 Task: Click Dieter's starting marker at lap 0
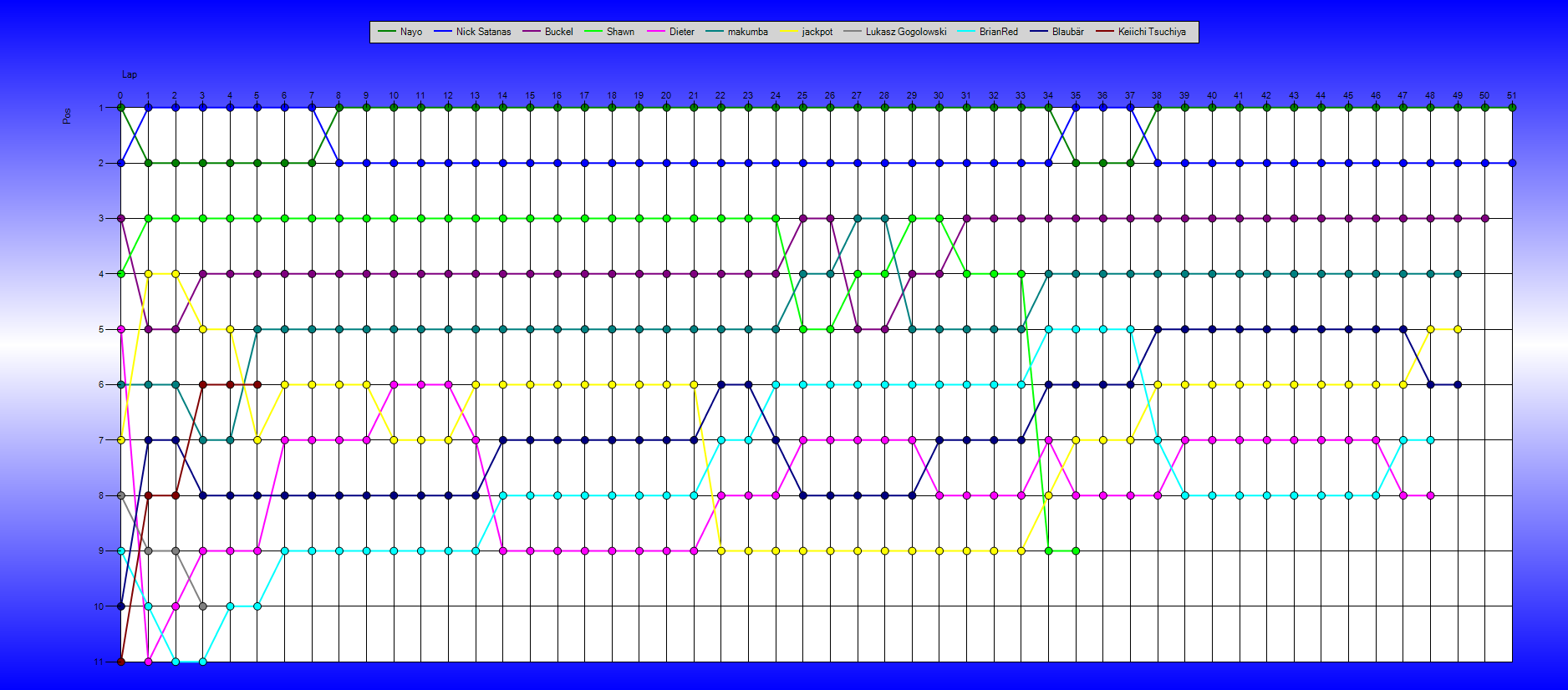121,329
